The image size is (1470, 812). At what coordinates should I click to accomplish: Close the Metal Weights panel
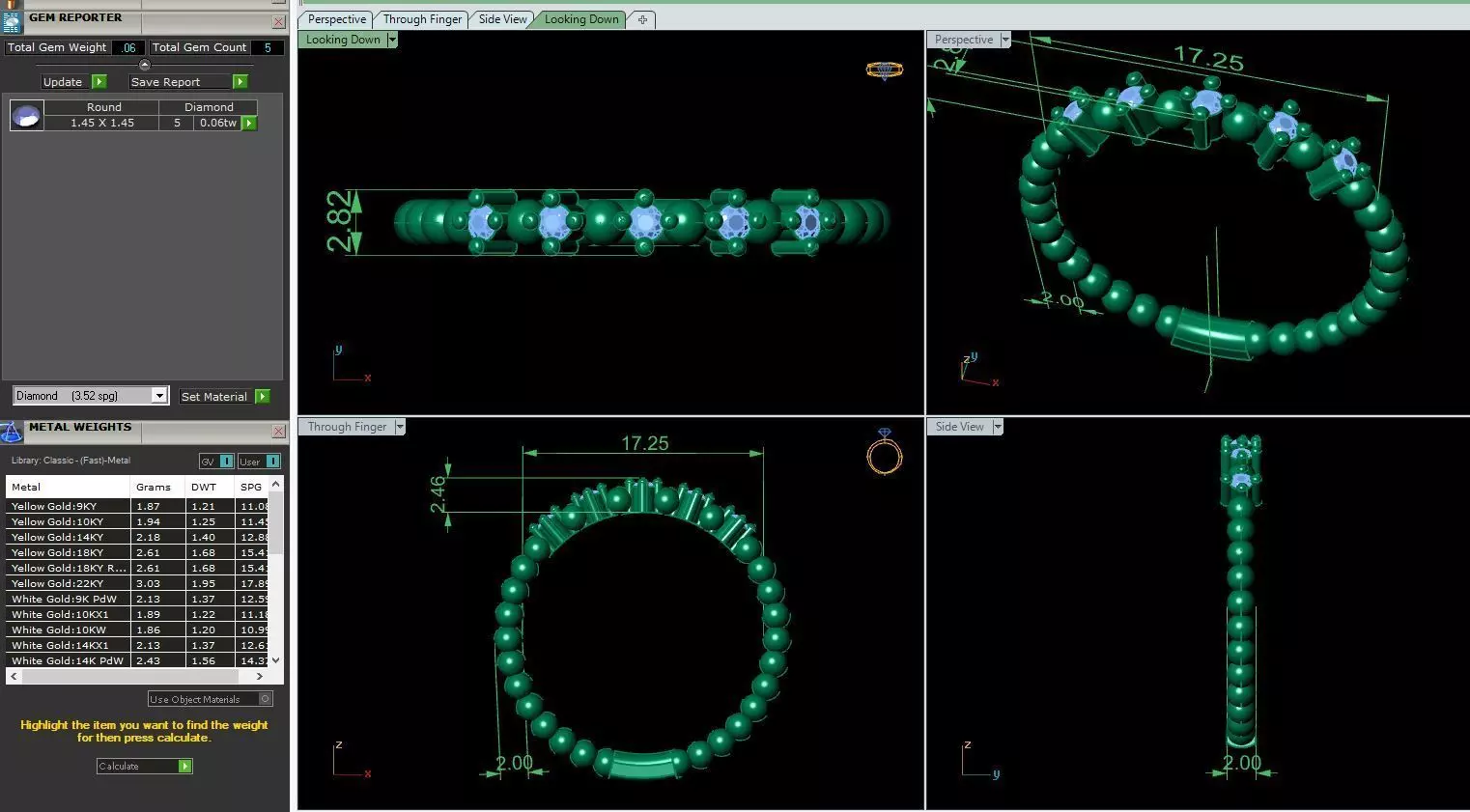click(x=278, y=431)
